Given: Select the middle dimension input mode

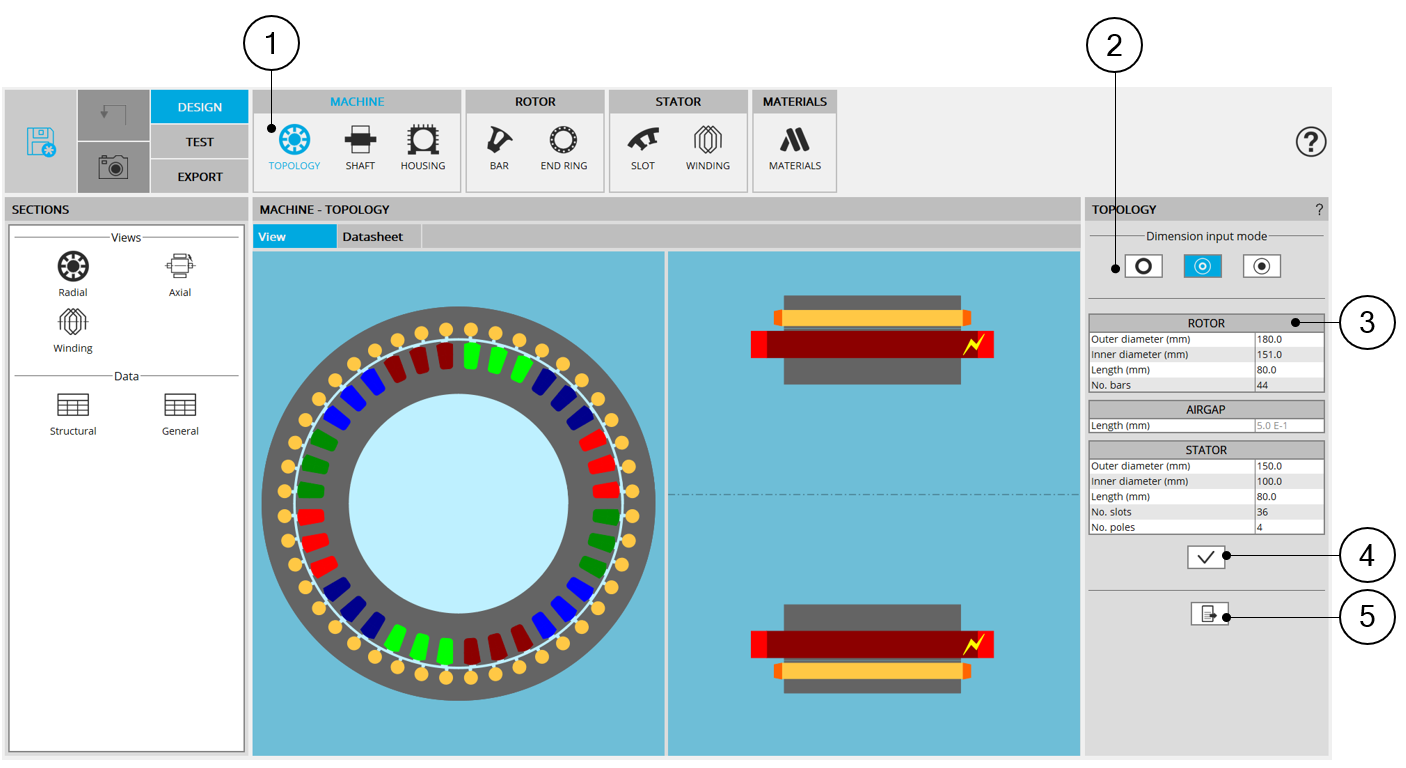Looking at the screenshot, I should pos(1203,266).
